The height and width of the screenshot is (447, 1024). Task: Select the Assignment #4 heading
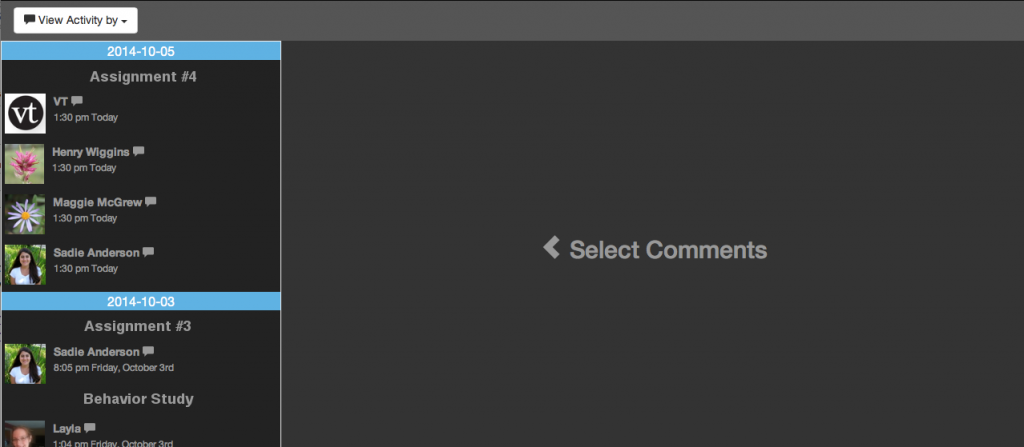[143, 76]
